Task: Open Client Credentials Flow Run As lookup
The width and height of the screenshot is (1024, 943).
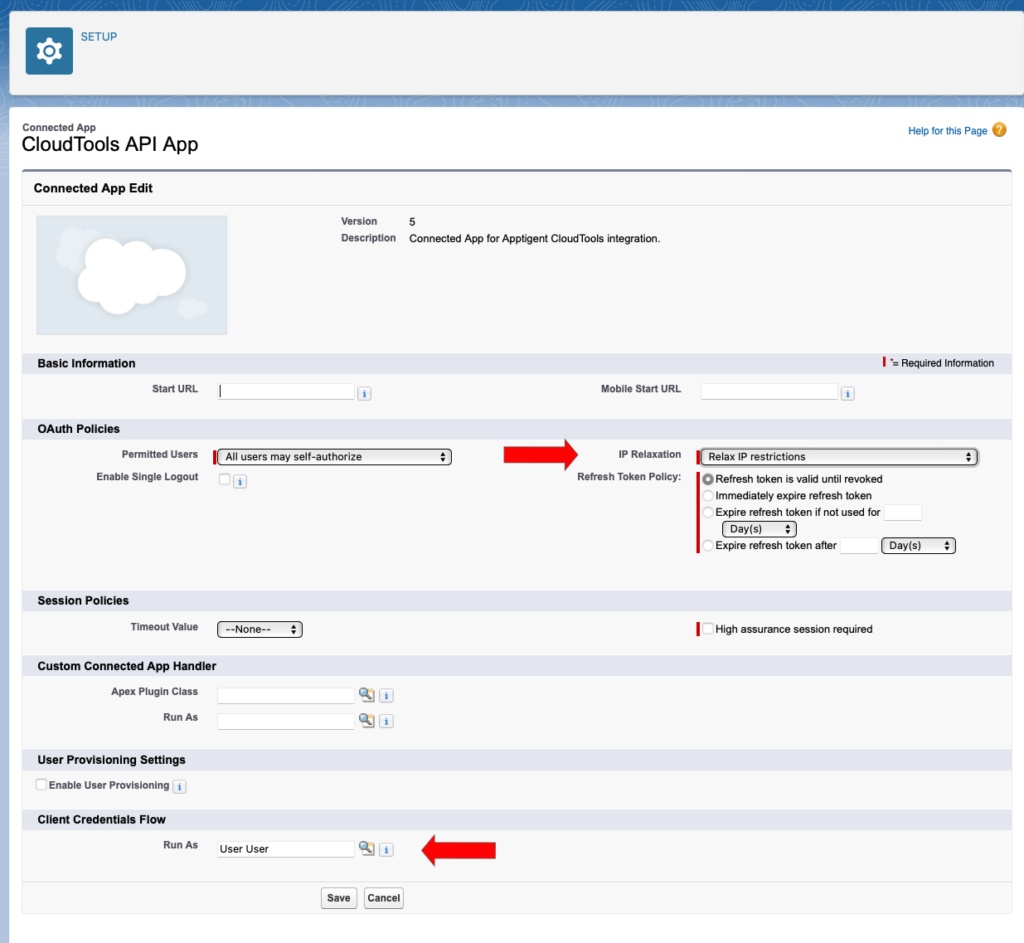Action: click(x=367, y=848)
